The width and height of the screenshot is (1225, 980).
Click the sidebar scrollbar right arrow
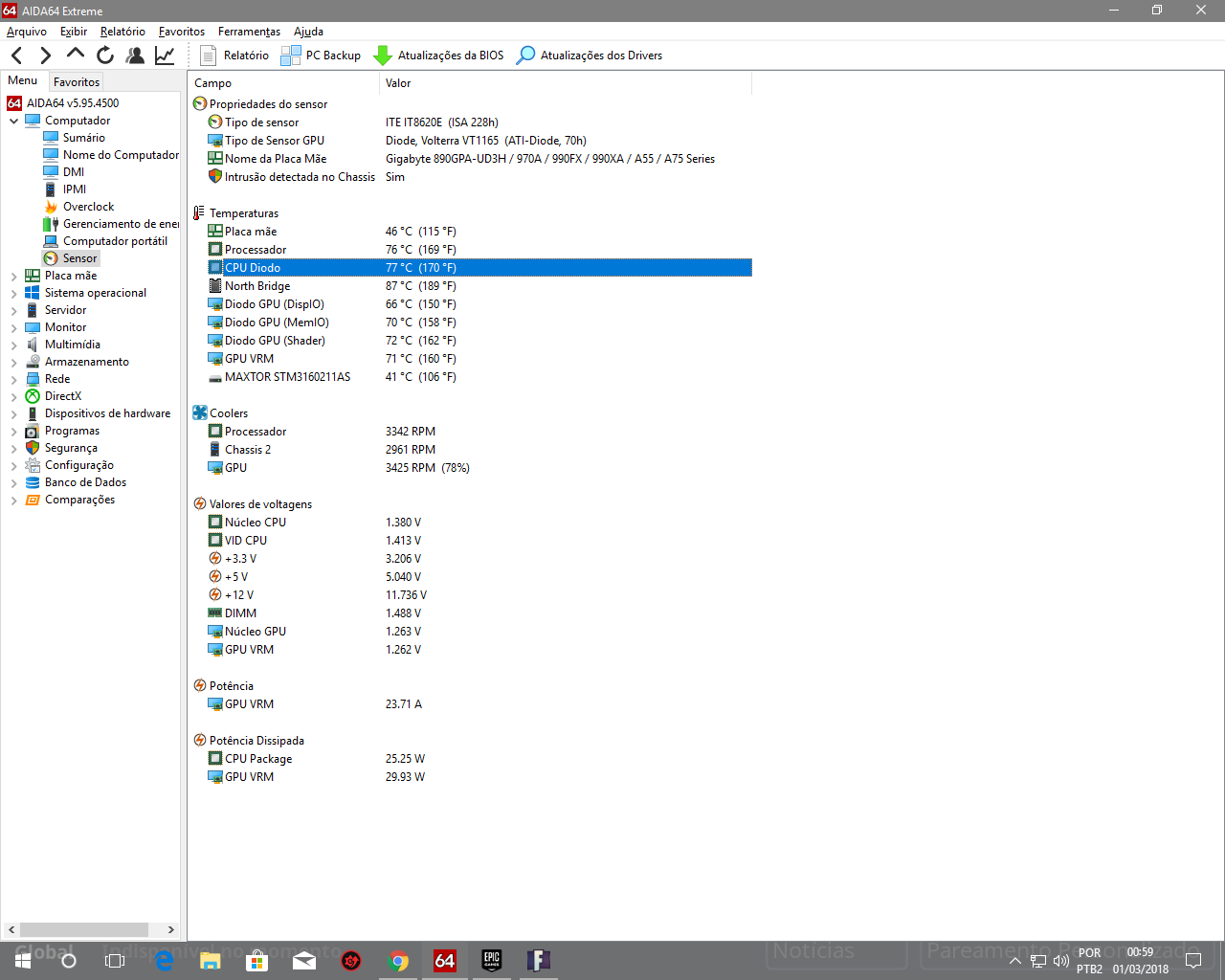click(171, 929)
